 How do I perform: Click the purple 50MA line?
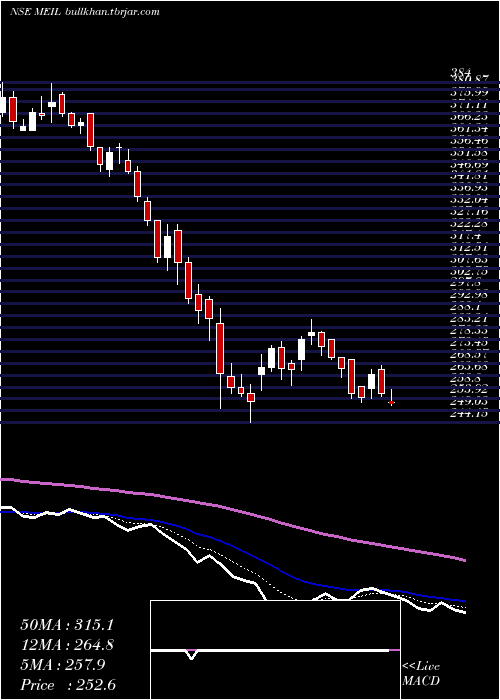232,509
